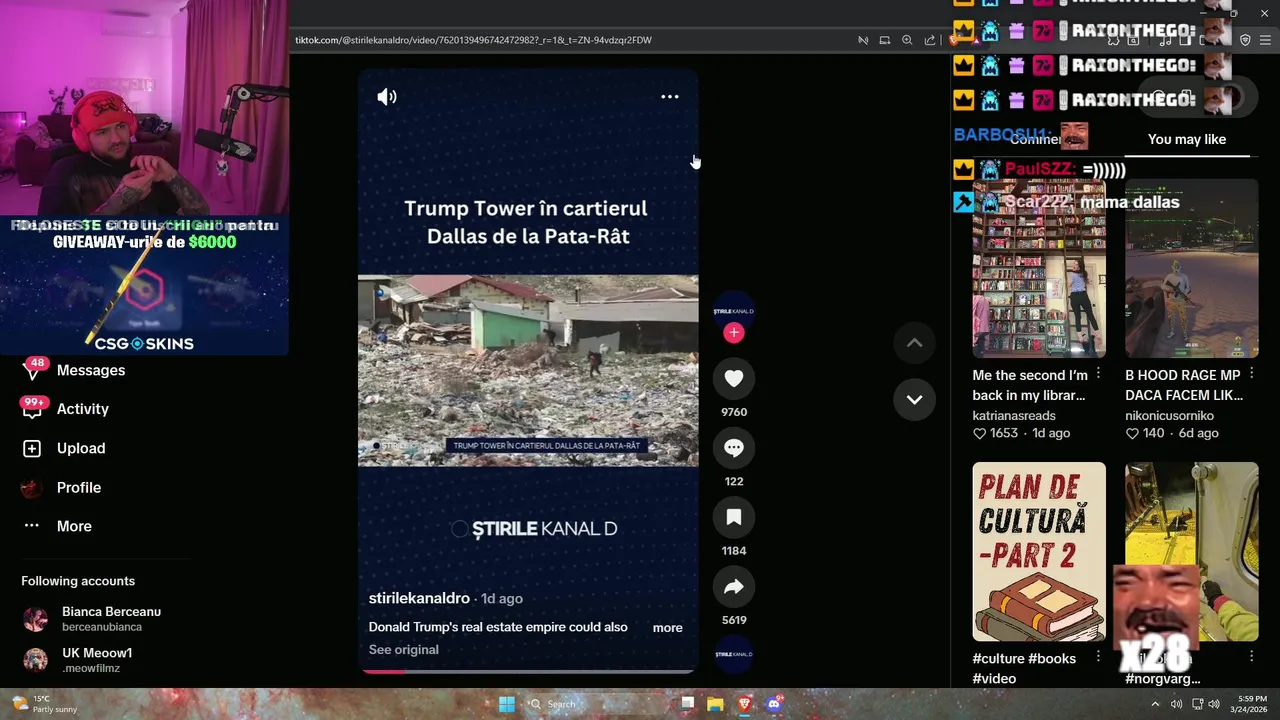Open the weather widget showing 15°C
Screen dimensions: 1280x720
click(x=43, y=704)
